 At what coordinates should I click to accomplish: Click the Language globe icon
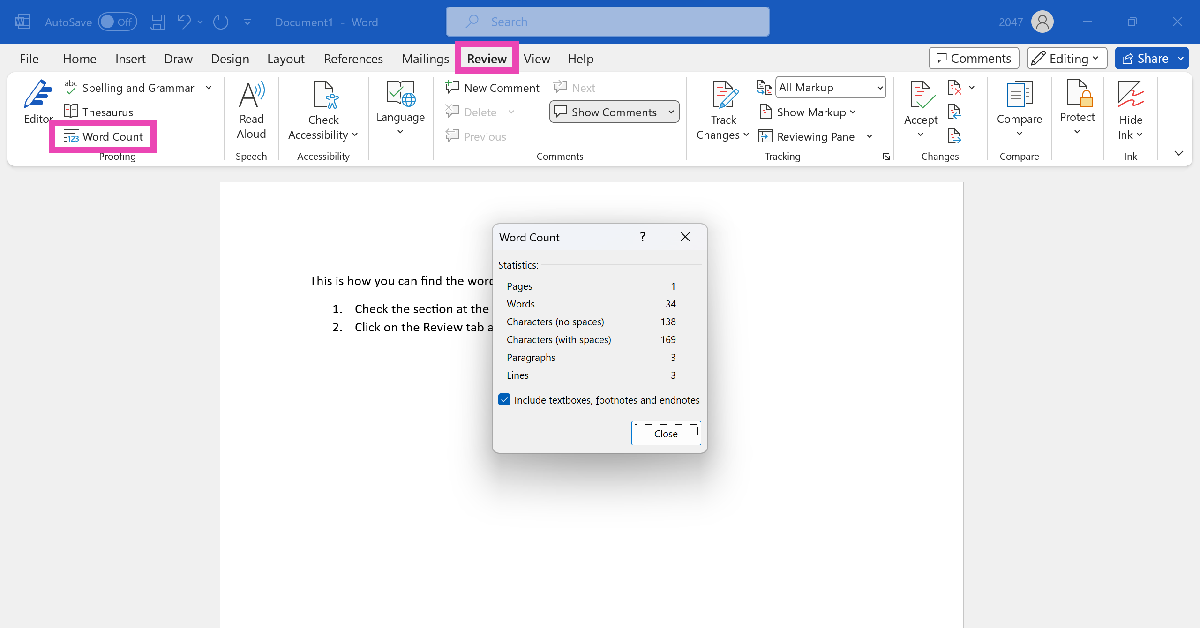400,96
